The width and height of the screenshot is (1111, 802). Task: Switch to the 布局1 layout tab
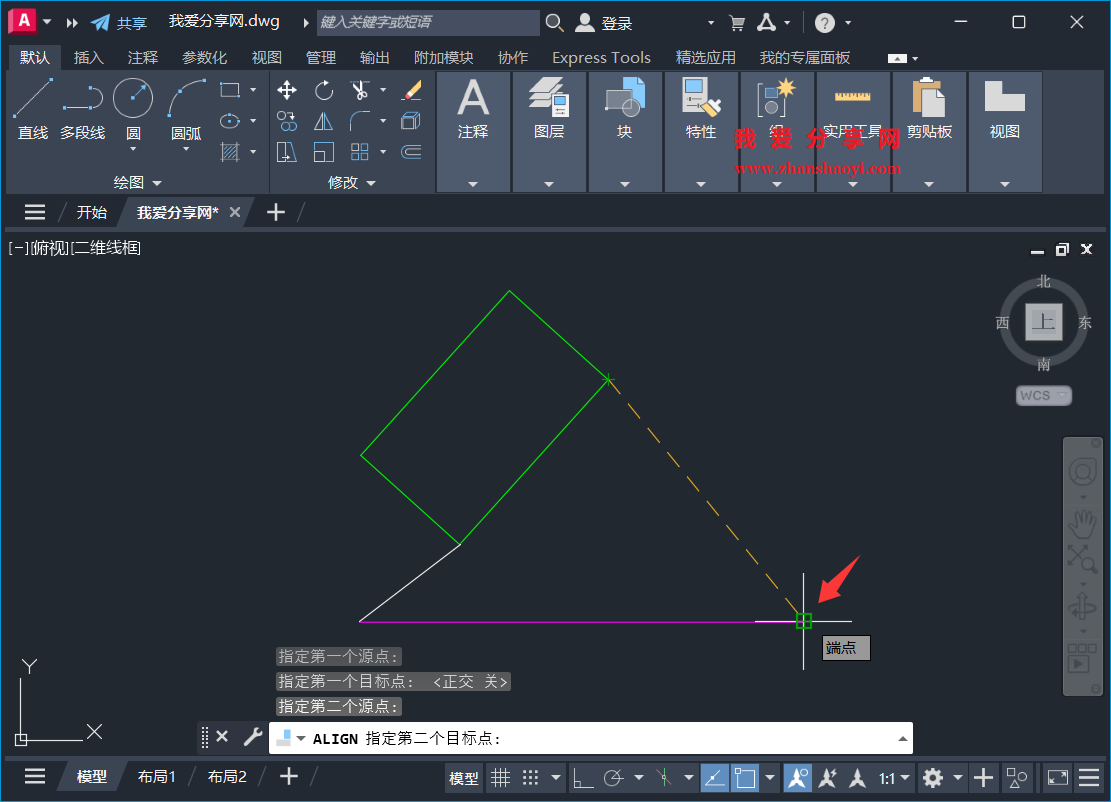coord(156,775)
